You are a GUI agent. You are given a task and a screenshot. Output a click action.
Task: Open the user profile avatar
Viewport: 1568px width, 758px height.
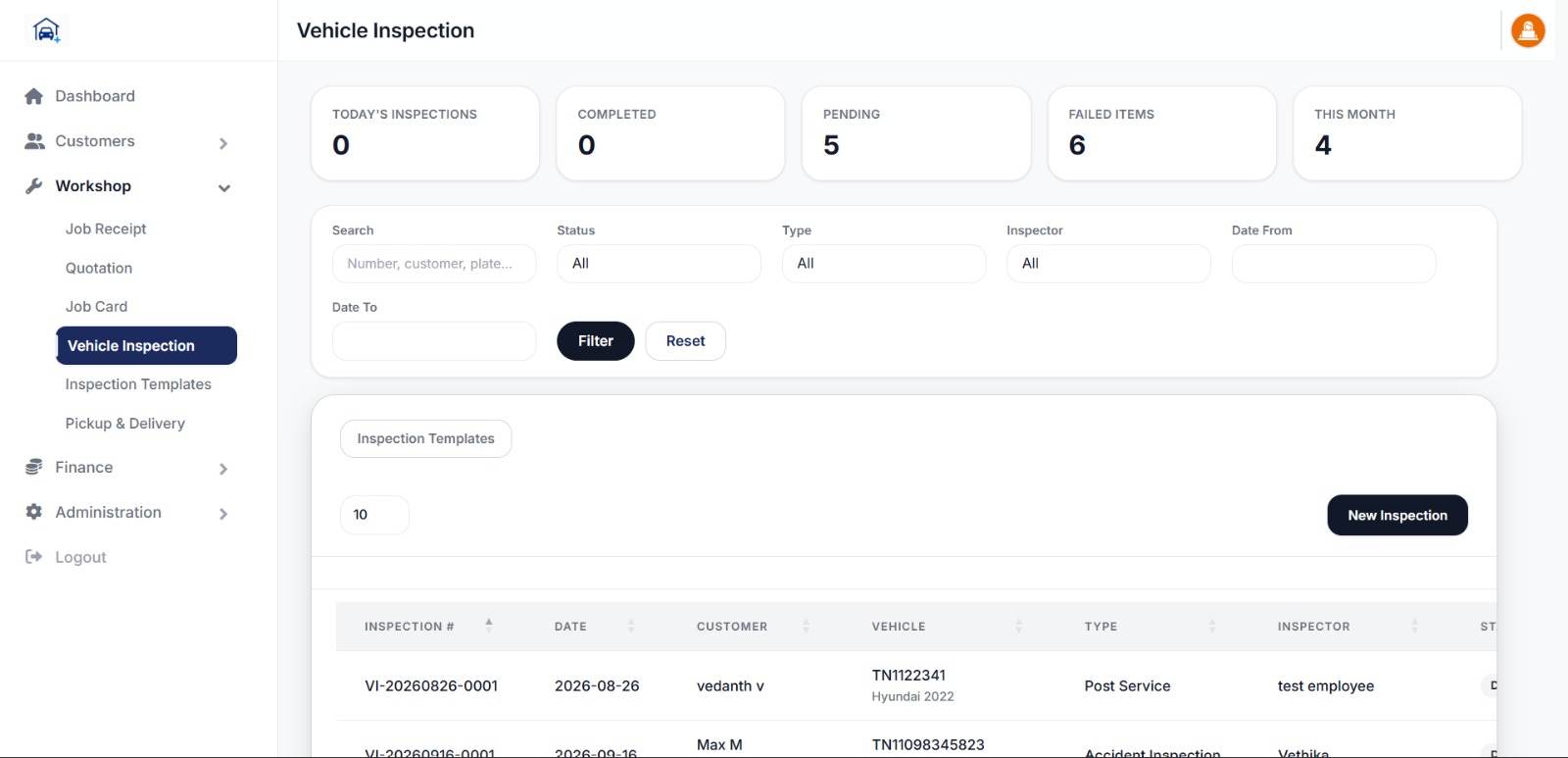[1528, 30]
